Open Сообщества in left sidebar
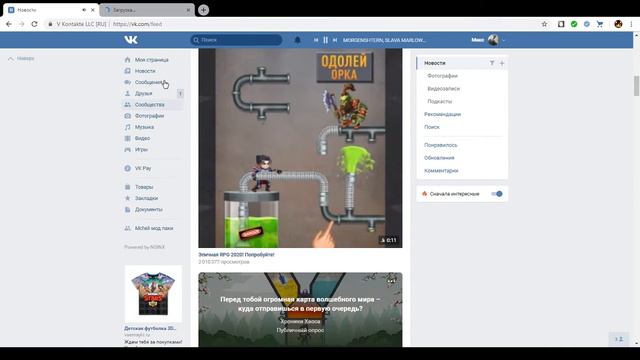The height and width of the screenshot is (360, 640). (x=149, y=104)
